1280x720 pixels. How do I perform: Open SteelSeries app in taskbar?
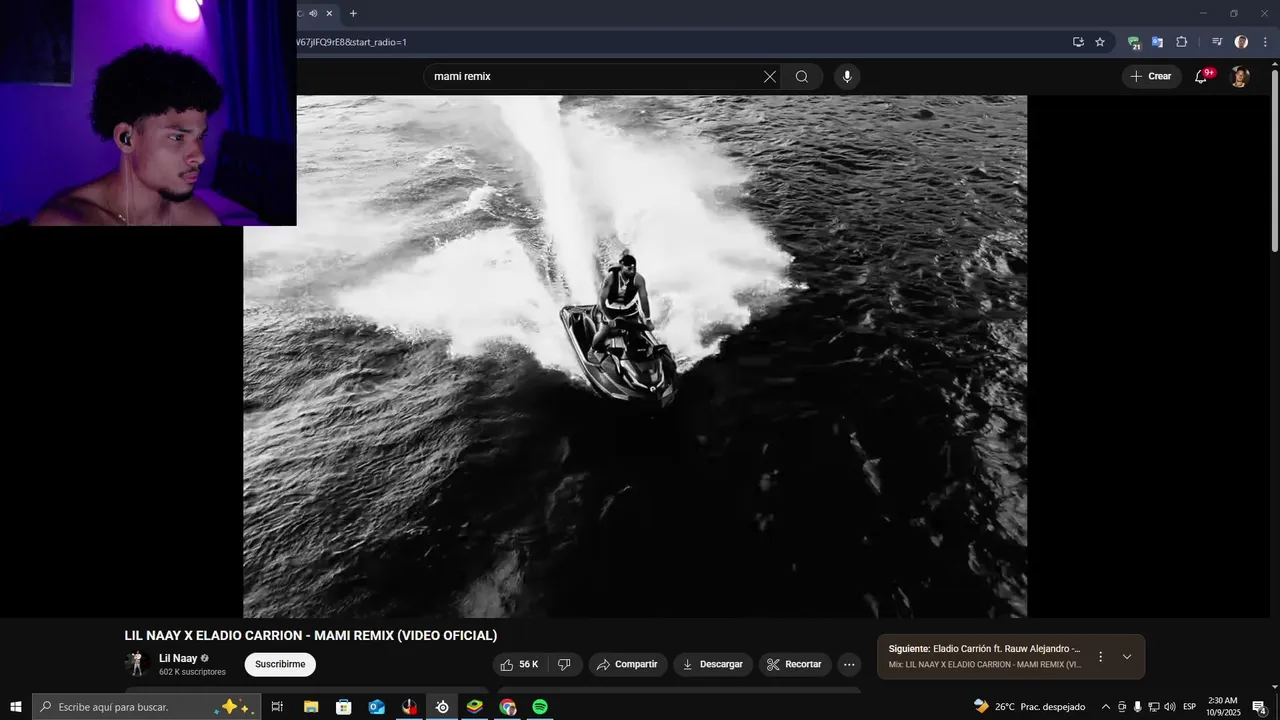442,707
